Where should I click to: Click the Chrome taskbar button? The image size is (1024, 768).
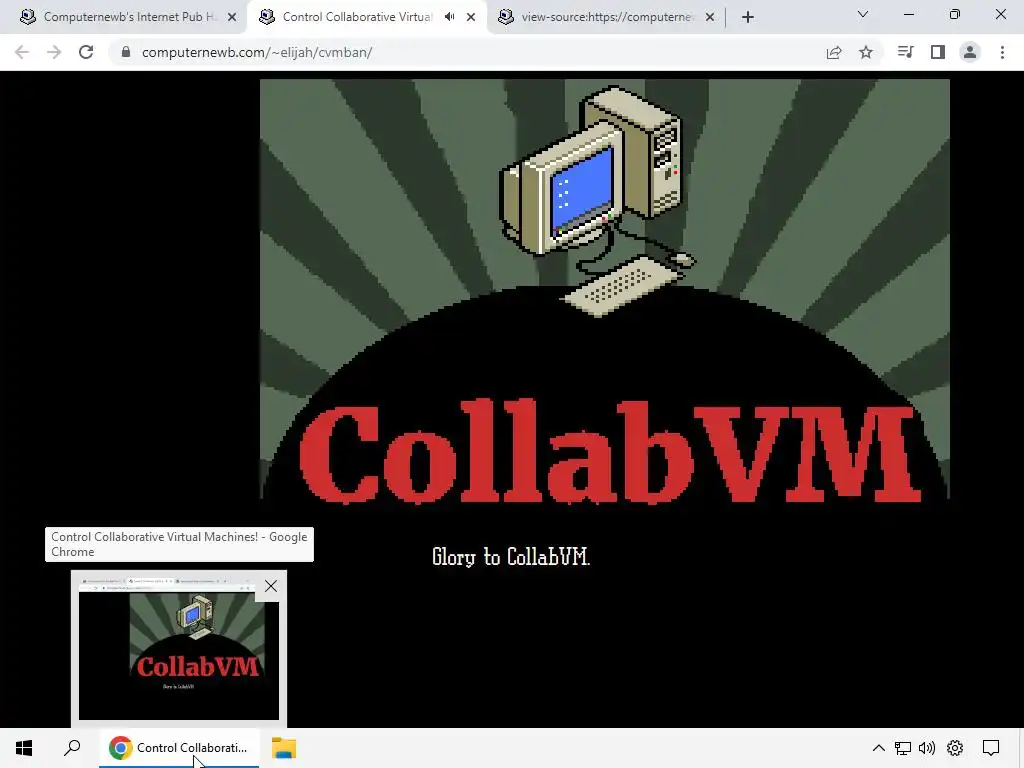coord(179,748)
